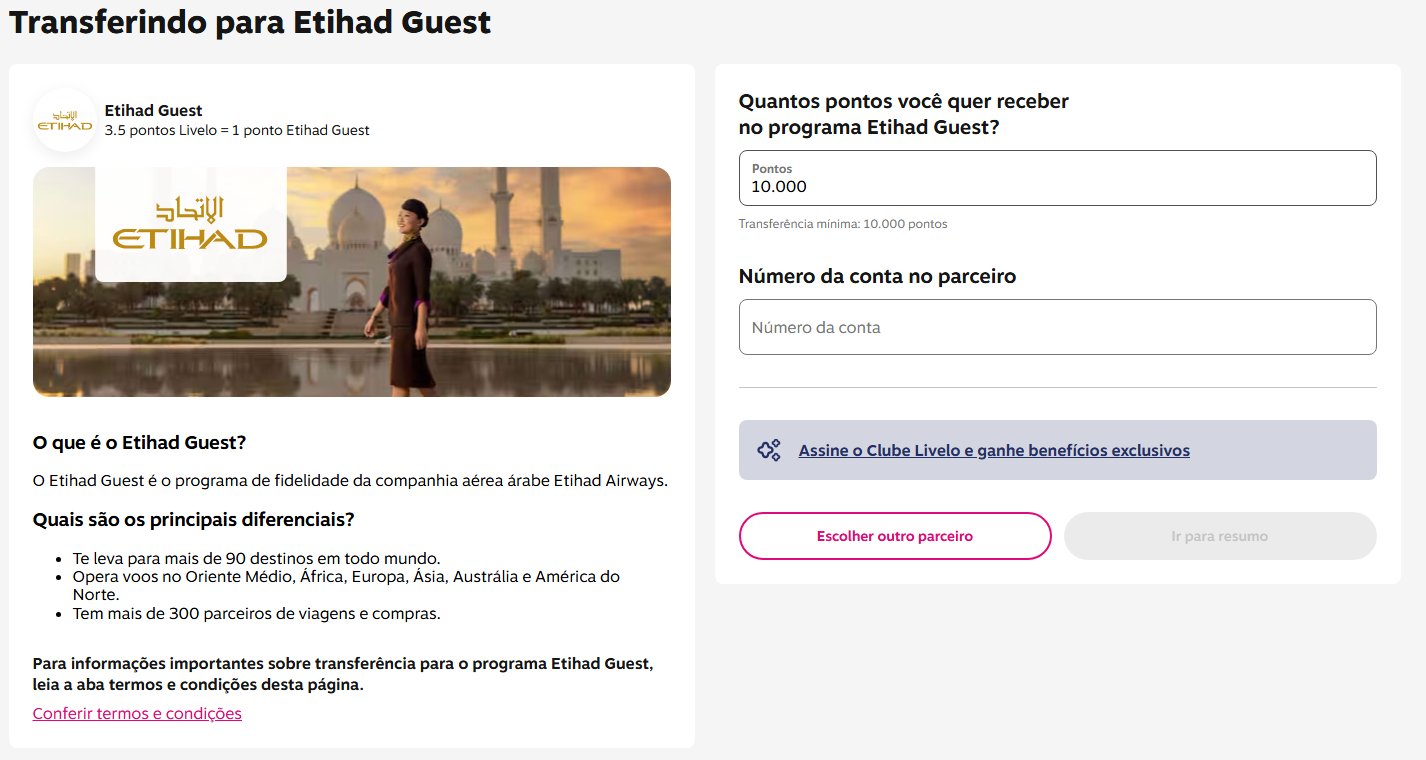
Task: Click the sparkle icon beside Clube Livelo
Action: (x=768, y=450)
